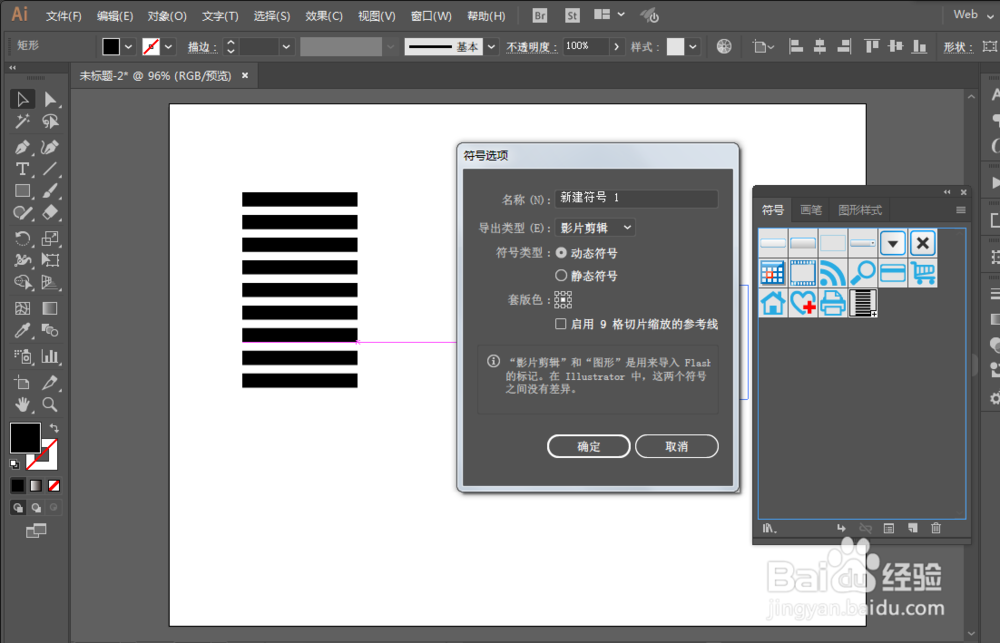Select the Pen tool

coord(22,147)
